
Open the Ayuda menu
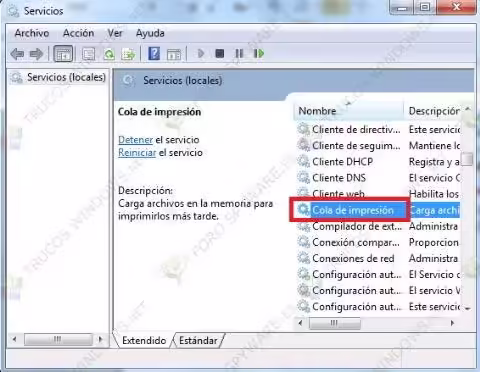(150, 33)
